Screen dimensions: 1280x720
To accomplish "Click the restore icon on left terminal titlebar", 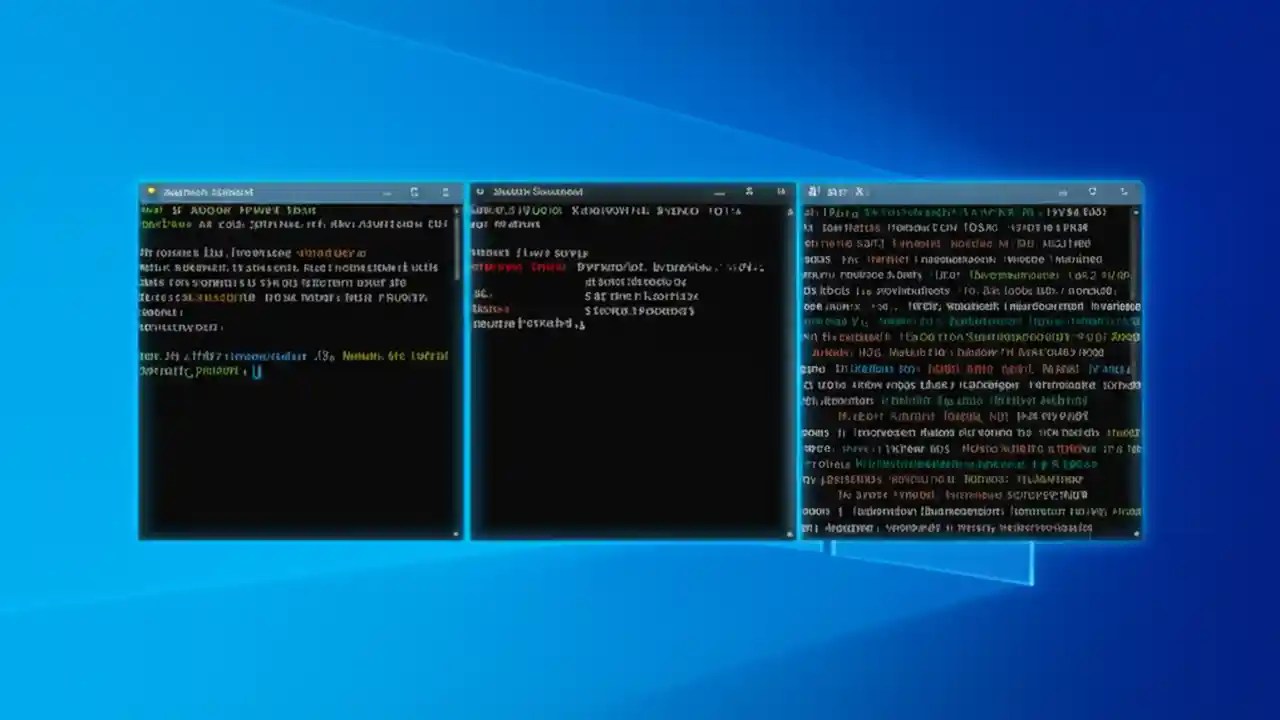I will pos(414,191).
